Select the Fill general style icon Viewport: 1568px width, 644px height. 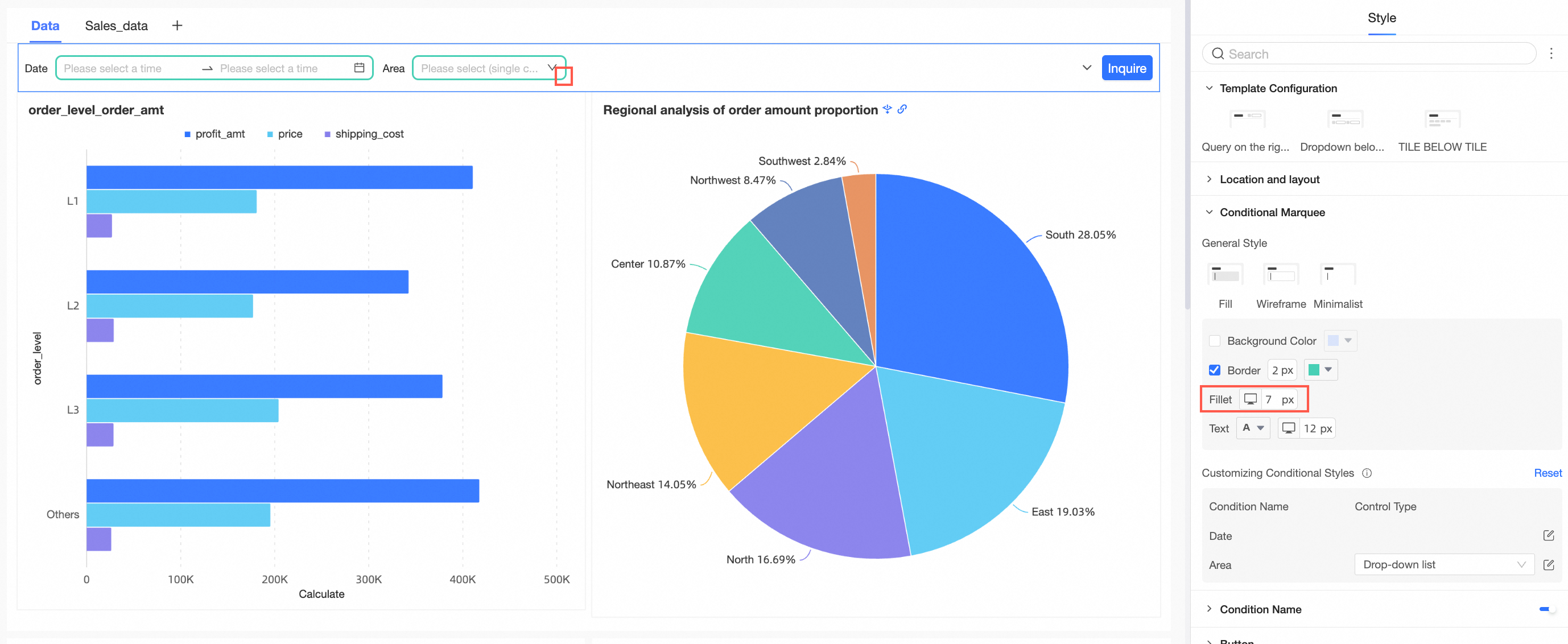click(1225, 275)
